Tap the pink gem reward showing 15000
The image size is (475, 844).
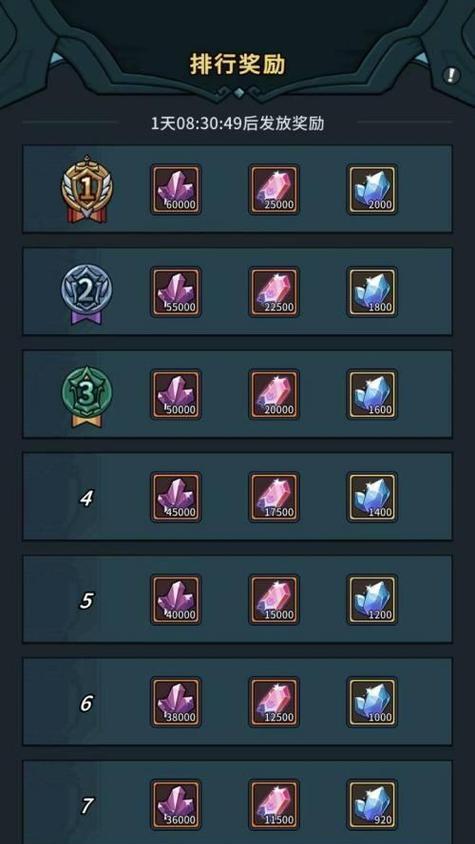[x=274, y=599]
